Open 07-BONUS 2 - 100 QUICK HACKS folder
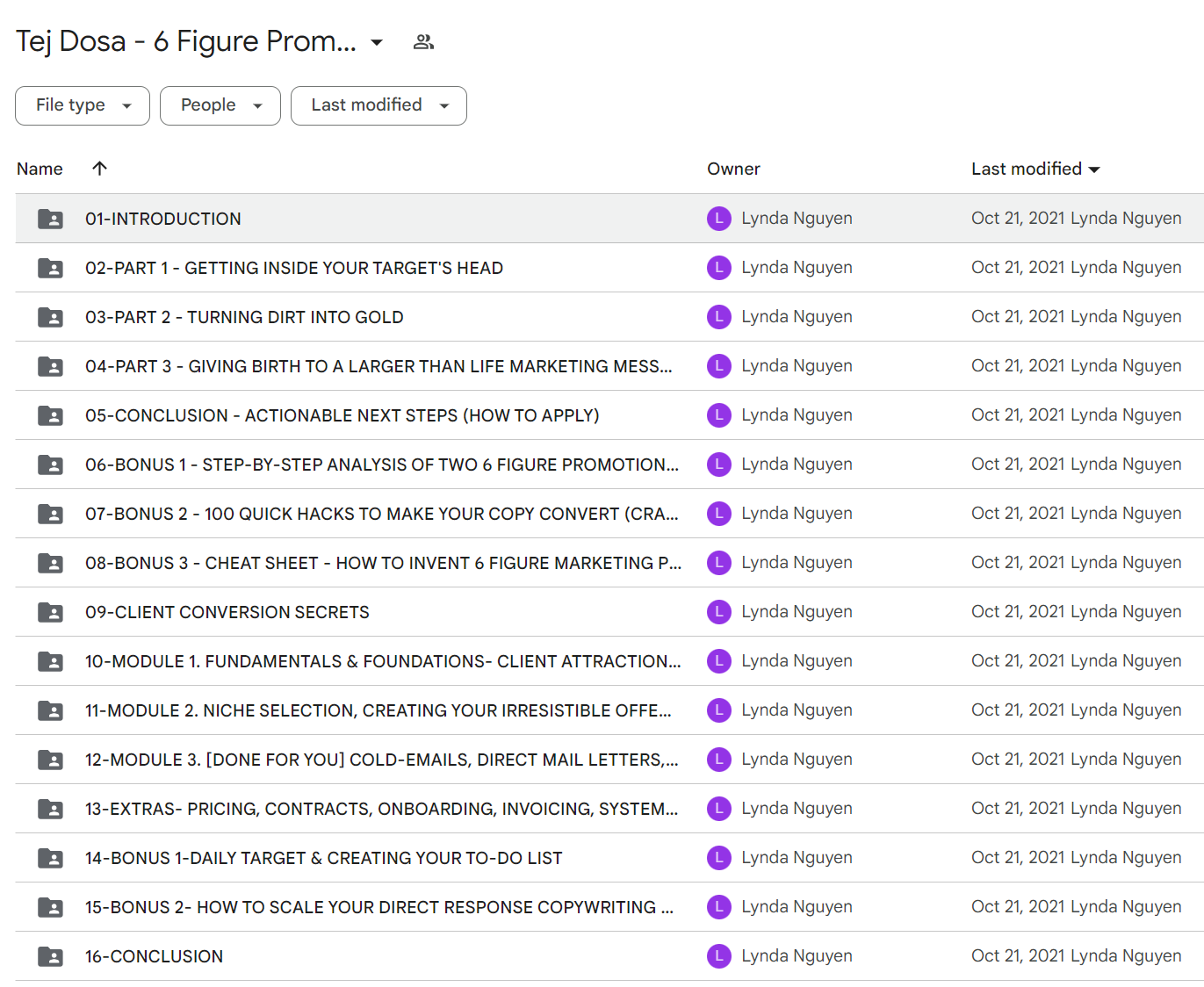The height and width of the screenshot is (987, 1204). [382, 514]
